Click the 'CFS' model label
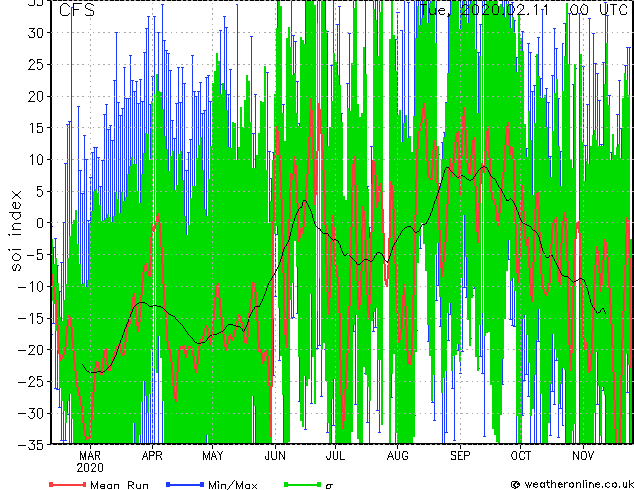 pyautogui.click(x=77, y=10)
